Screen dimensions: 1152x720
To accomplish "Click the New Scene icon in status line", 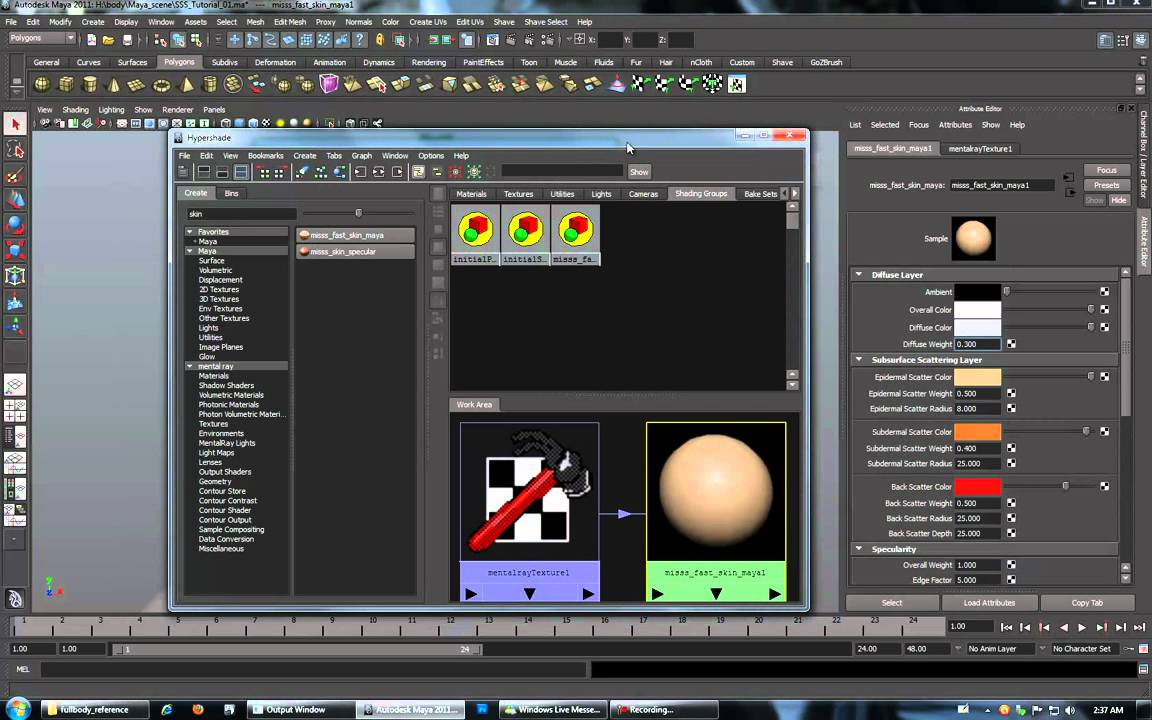I will [92, 40].
